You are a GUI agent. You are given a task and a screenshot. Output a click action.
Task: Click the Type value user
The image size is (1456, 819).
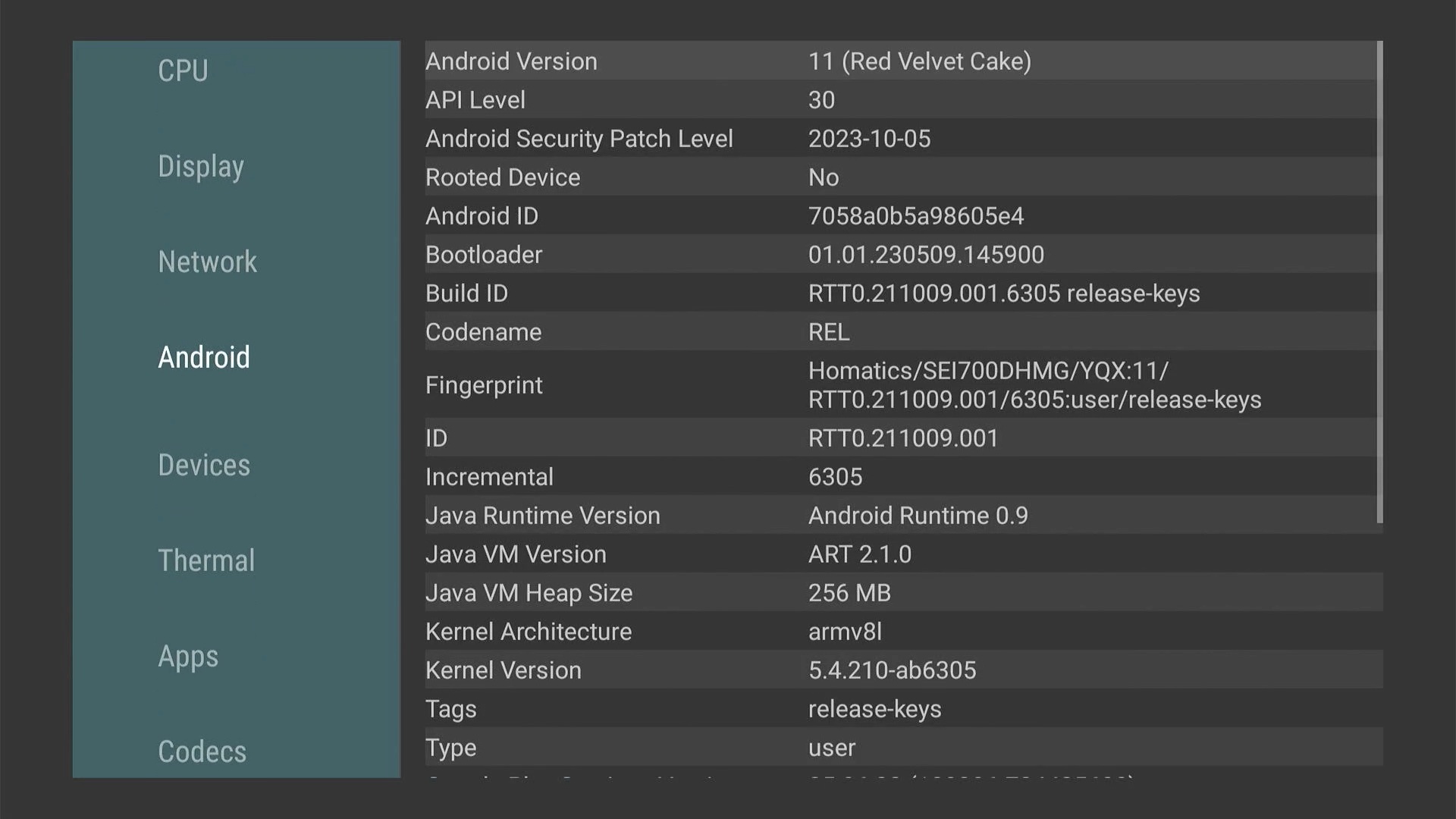point(832,748)
